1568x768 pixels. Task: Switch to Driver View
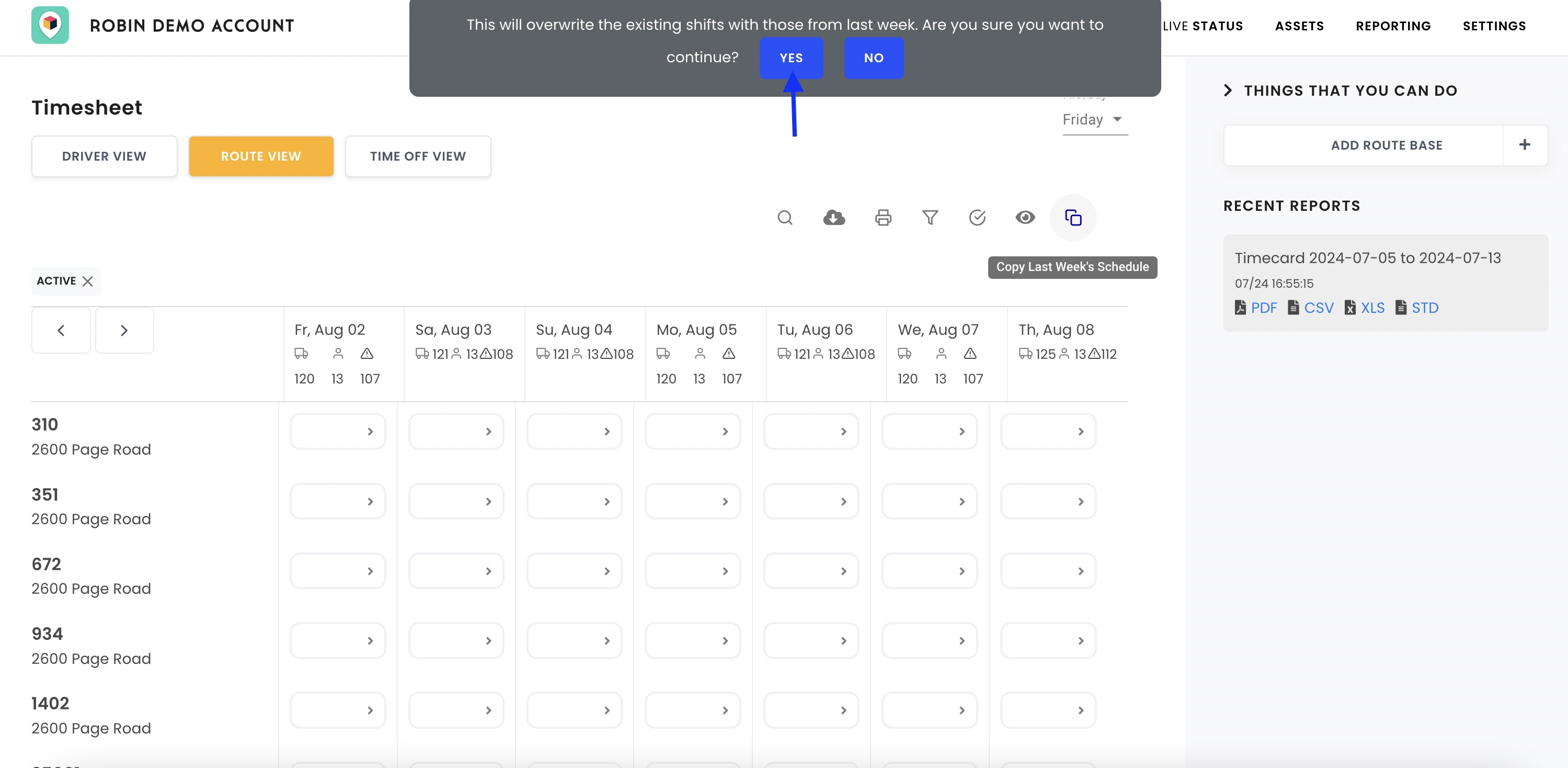[x=104, y=156]
